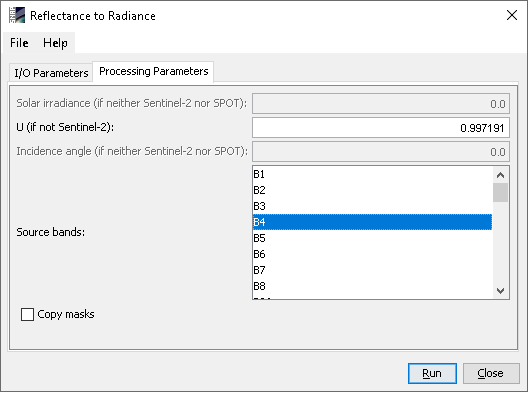Open the File menu
The image size is (528, 393).
pyautogui.click(x=19, y=43)
